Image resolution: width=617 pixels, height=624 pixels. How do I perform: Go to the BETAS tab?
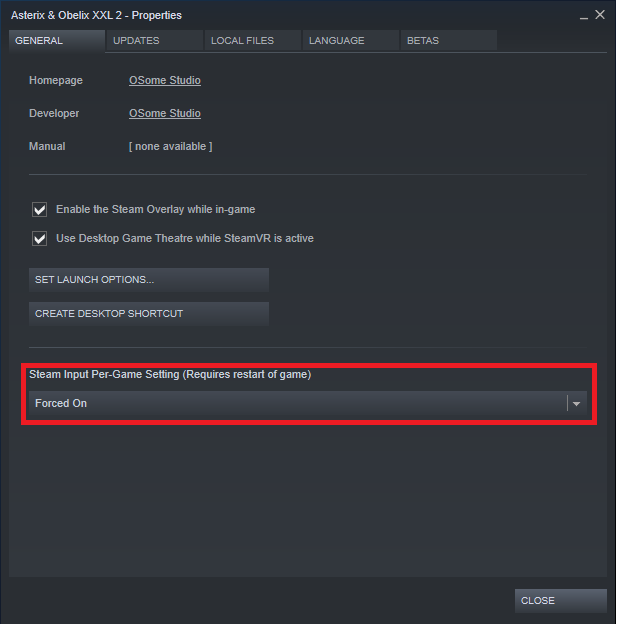coord(449,41)
